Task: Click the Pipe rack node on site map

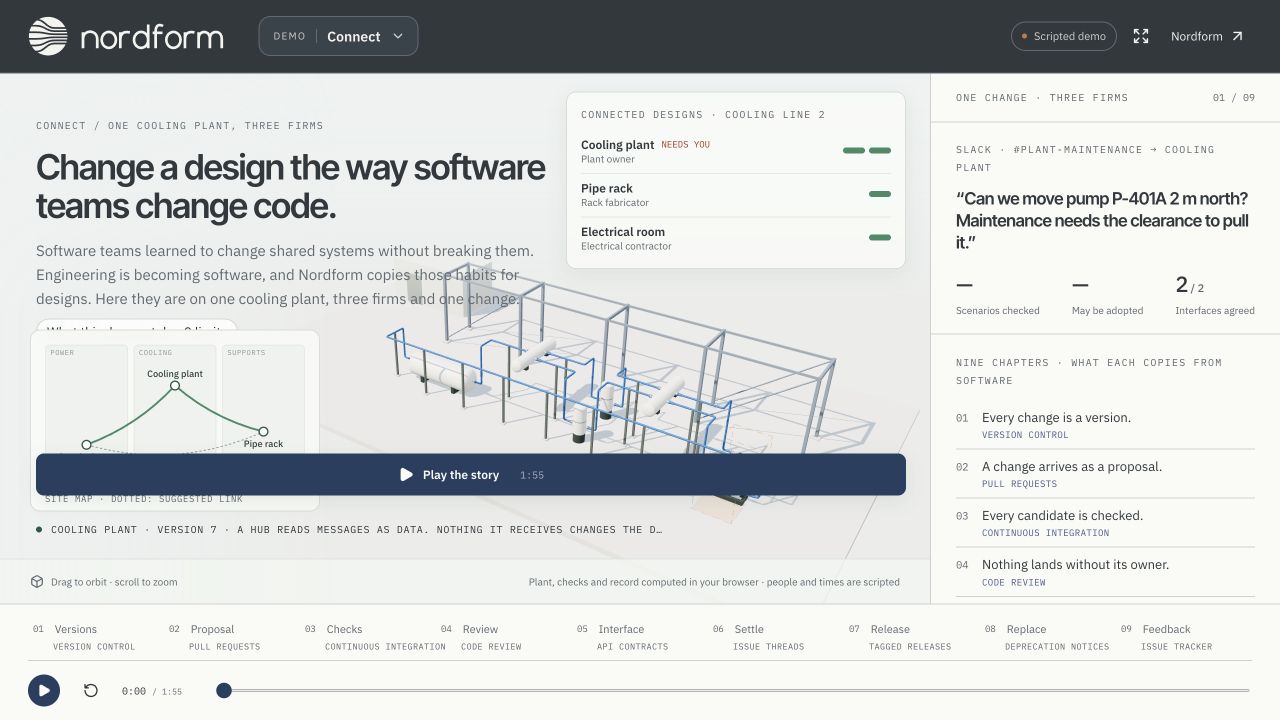Action: click(263, 432)
